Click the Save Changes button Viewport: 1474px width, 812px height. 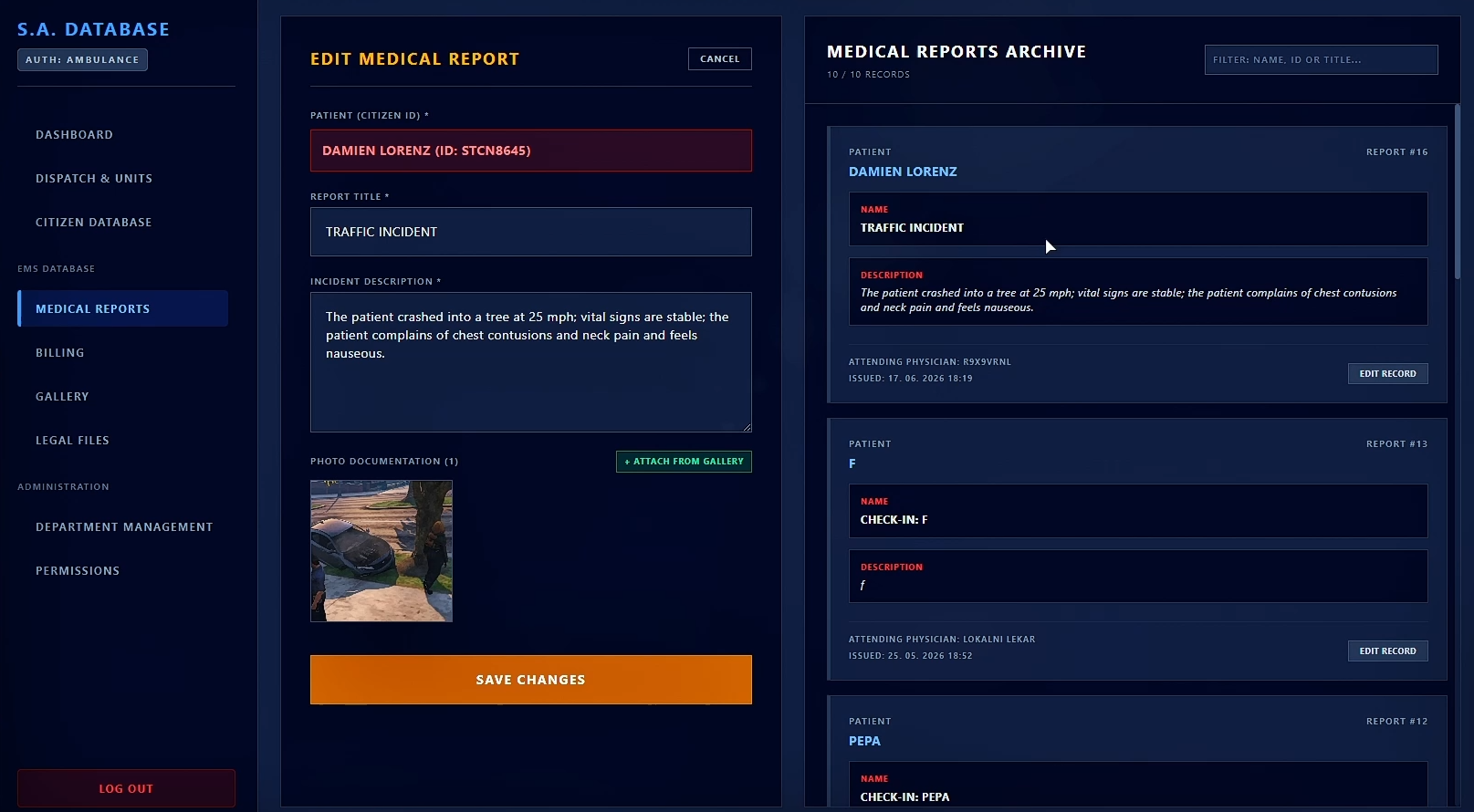(x=530, y=680)
